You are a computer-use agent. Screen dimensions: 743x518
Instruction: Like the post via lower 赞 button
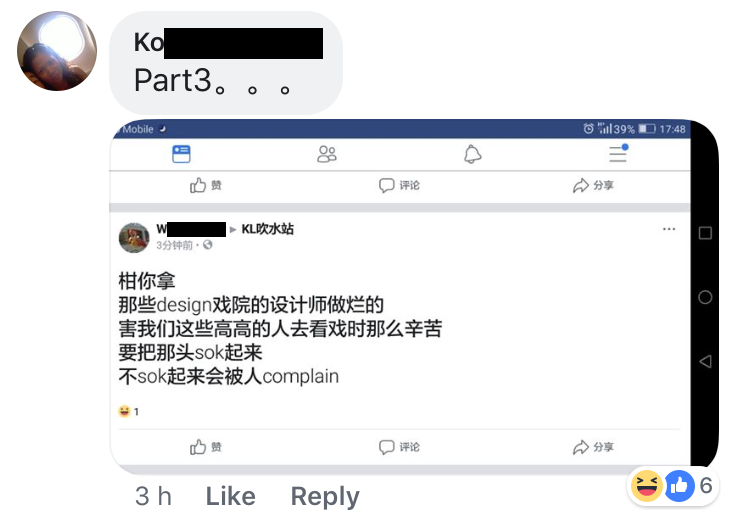206,447
